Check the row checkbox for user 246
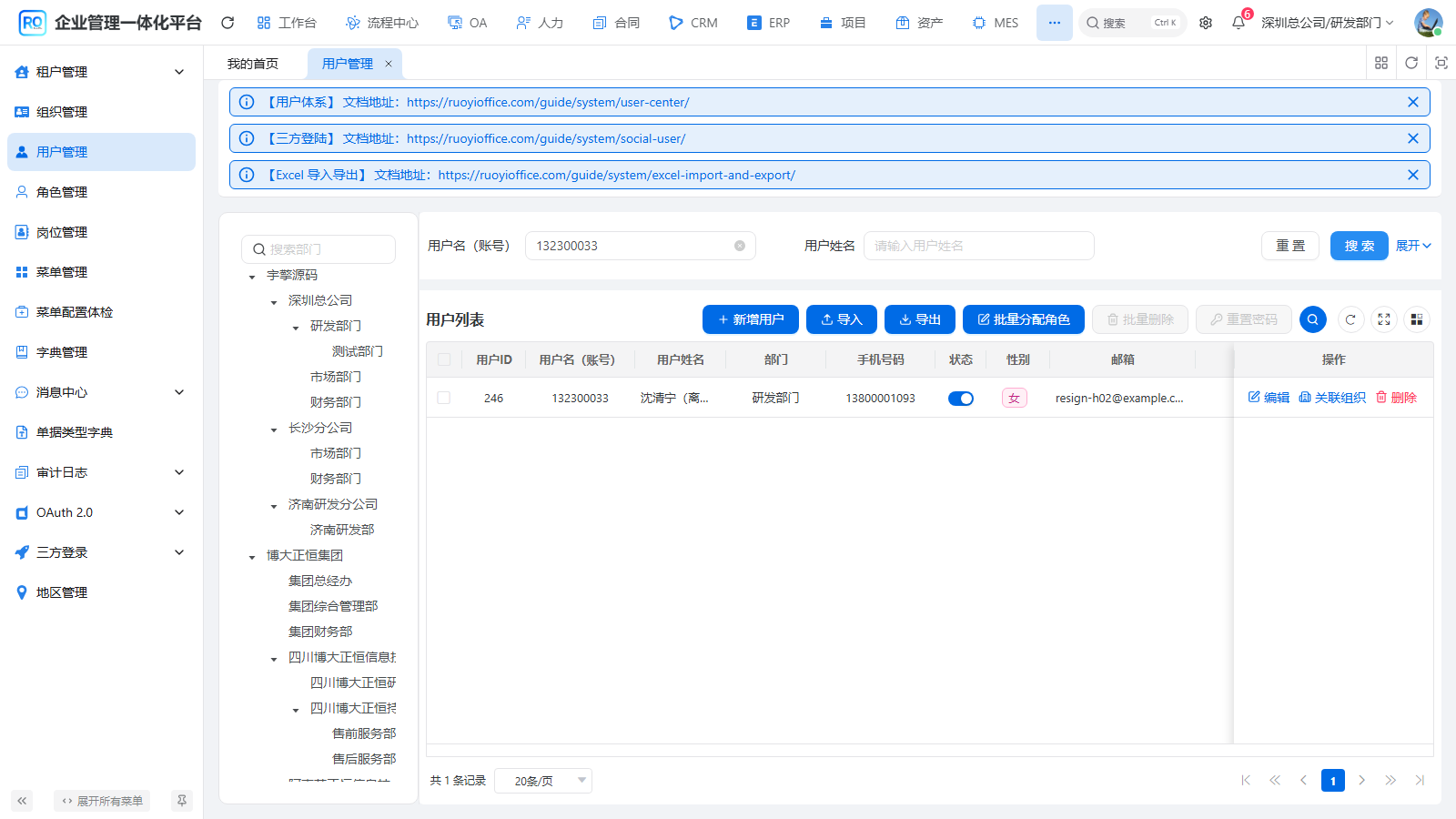Screen dimensions: 1456x819 (x=444, y=398)
